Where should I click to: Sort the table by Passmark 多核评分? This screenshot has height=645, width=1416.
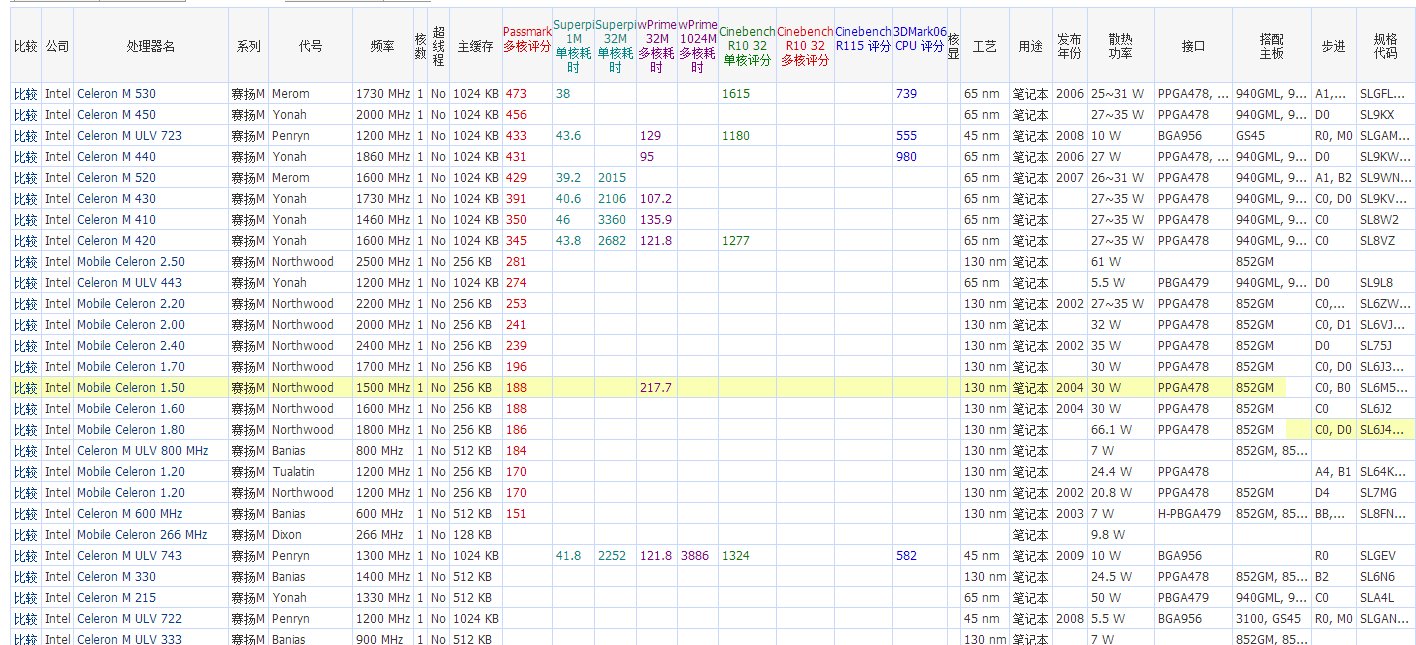(527, 38)
